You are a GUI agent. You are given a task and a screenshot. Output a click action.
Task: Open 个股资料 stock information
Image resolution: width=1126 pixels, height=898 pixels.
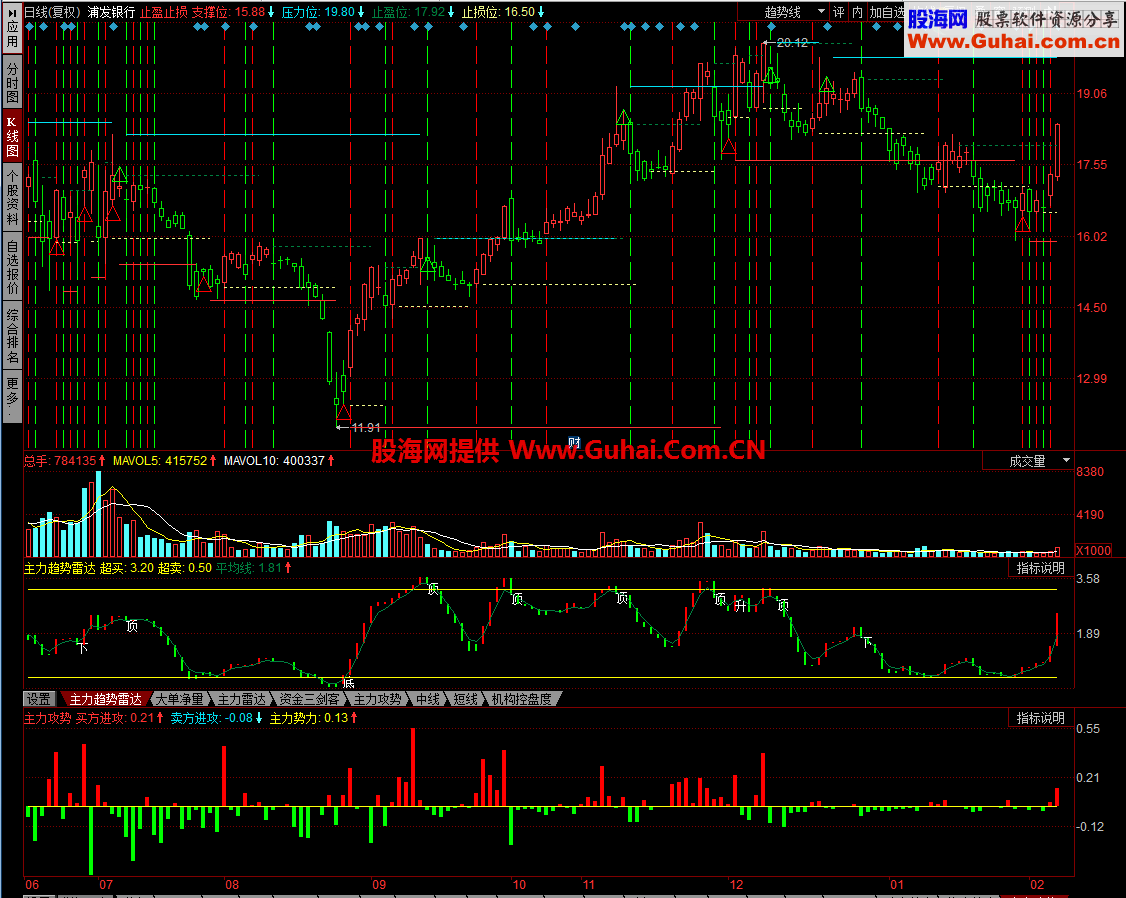[12, 197]
